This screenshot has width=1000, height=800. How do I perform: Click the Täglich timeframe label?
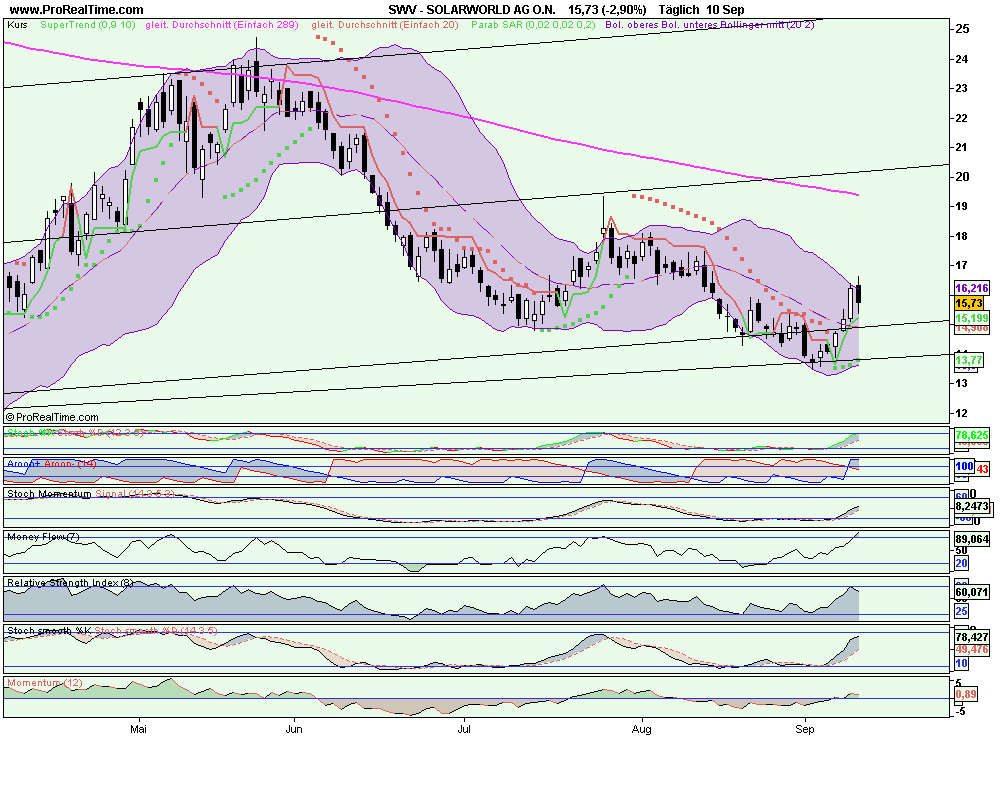(679, 10)
